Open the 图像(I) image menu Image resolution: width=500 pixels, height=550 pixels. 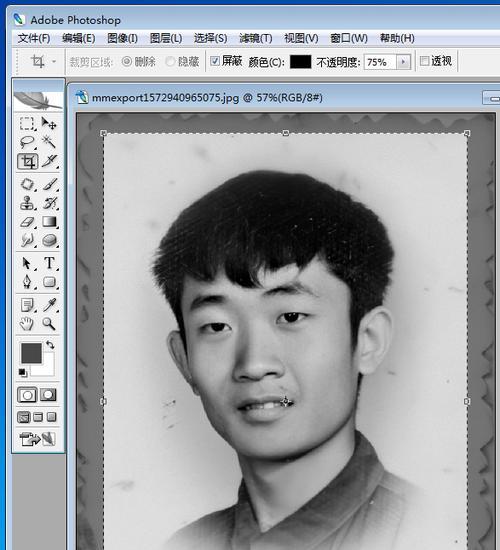122,38
